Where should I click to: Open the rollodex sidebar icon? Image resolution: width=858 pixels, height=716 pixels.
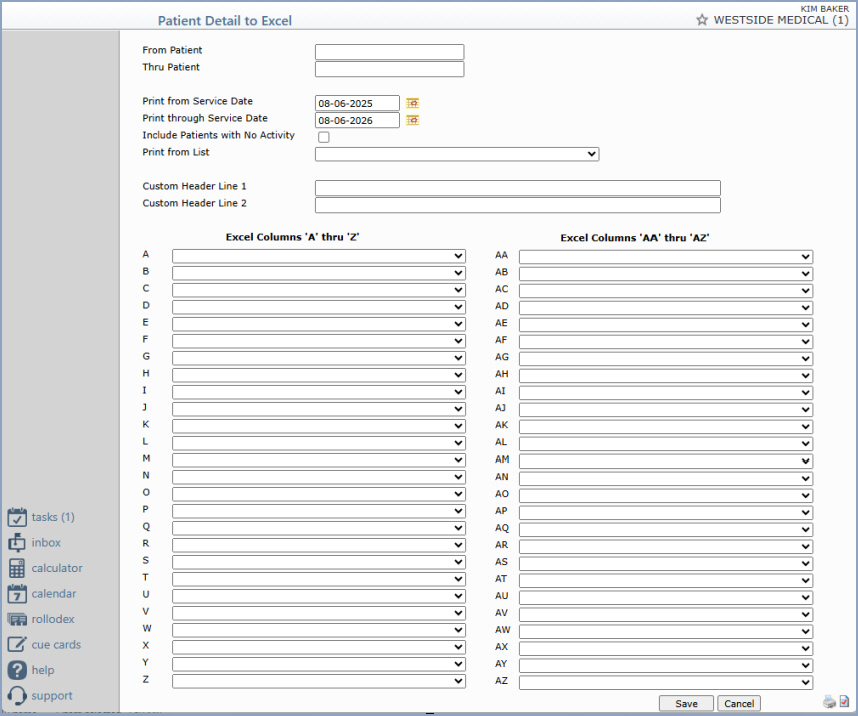pos(17,619)
